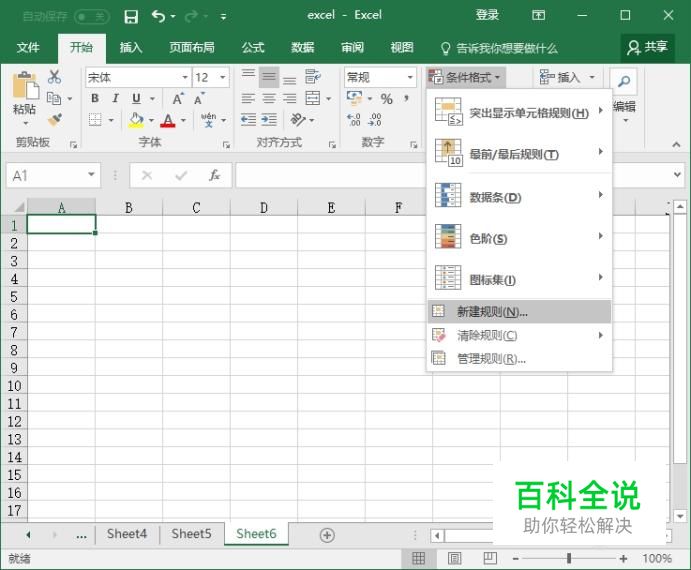The image size is (691, 570).
Task: Switch to Sheet4 tab
Action: [127, 534]
